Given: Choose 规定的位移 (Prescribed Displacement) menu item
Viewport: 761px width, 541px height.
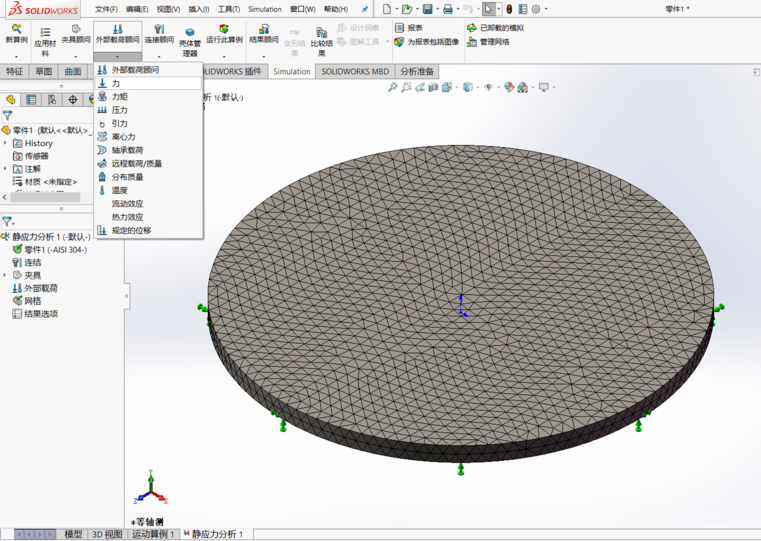Looking at the screenshot, I should (x=149, y=230).
